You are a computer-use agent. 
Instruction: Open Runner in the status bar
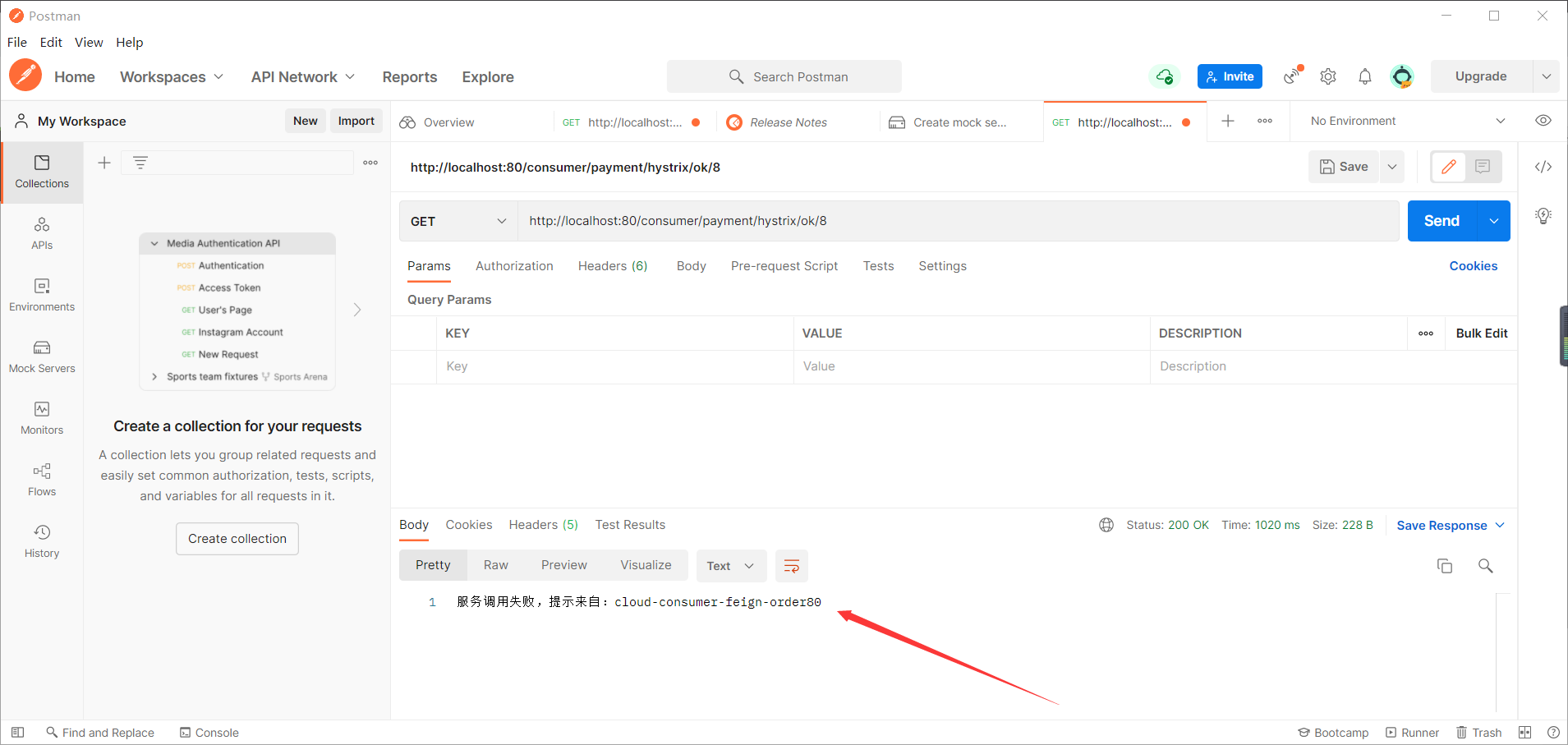pyautogui.click(x=1412, y=733)
